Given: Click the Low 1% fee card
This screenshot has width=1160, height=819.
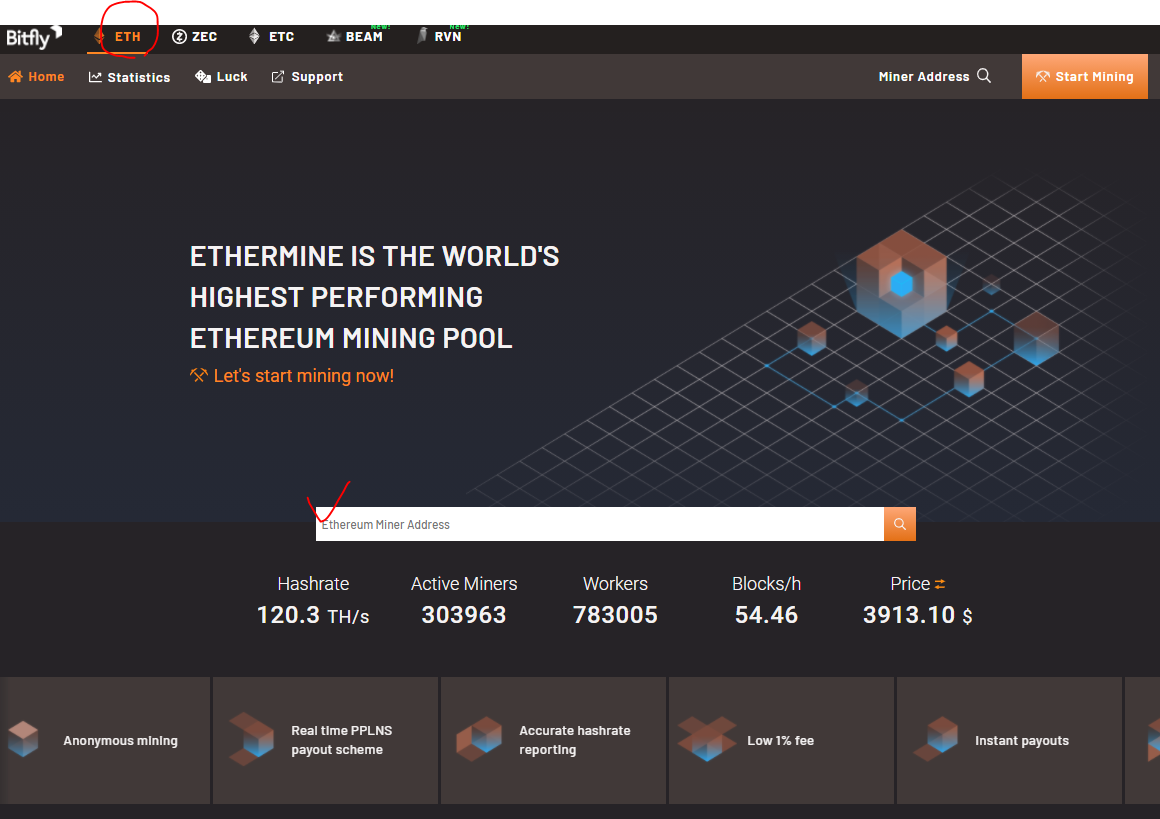Looking at the screenshot, I should coord(781,740).
